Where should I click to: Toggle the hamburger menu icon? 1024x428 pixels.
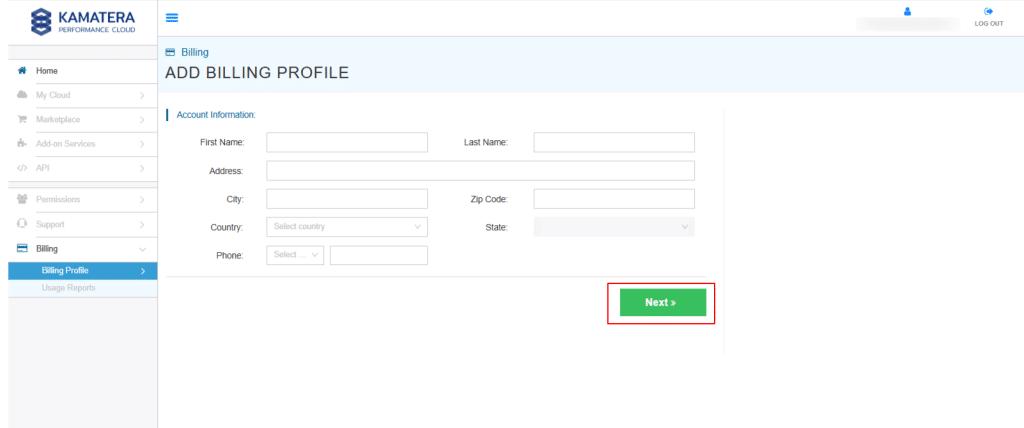coord(172,18)
